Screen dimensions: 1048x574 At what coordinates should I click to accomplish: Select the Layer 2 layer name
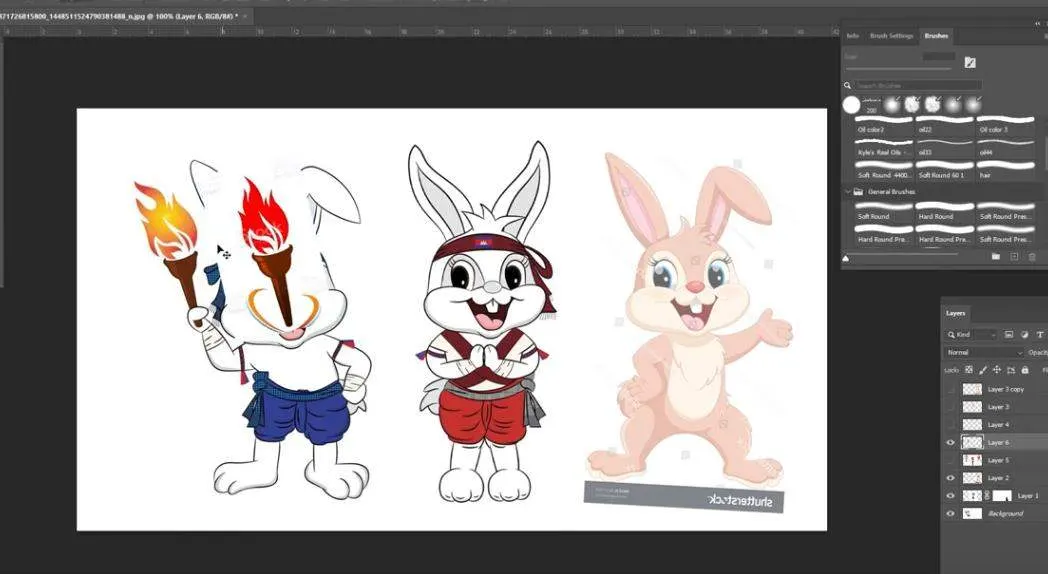[998, 478]
